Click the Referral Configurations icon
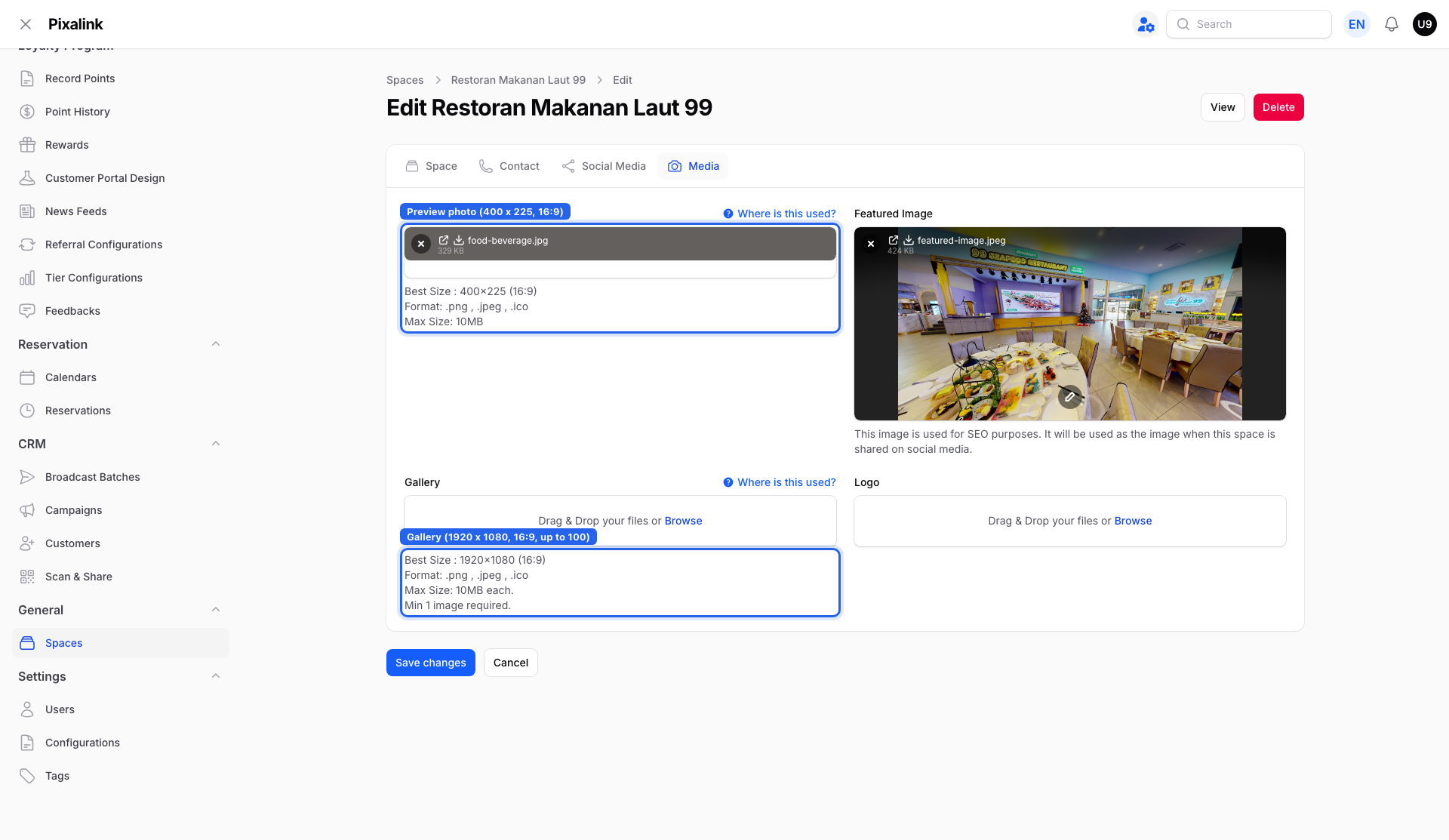The height and width of the screenshot is (840, 1449). (x=27, y=245)
